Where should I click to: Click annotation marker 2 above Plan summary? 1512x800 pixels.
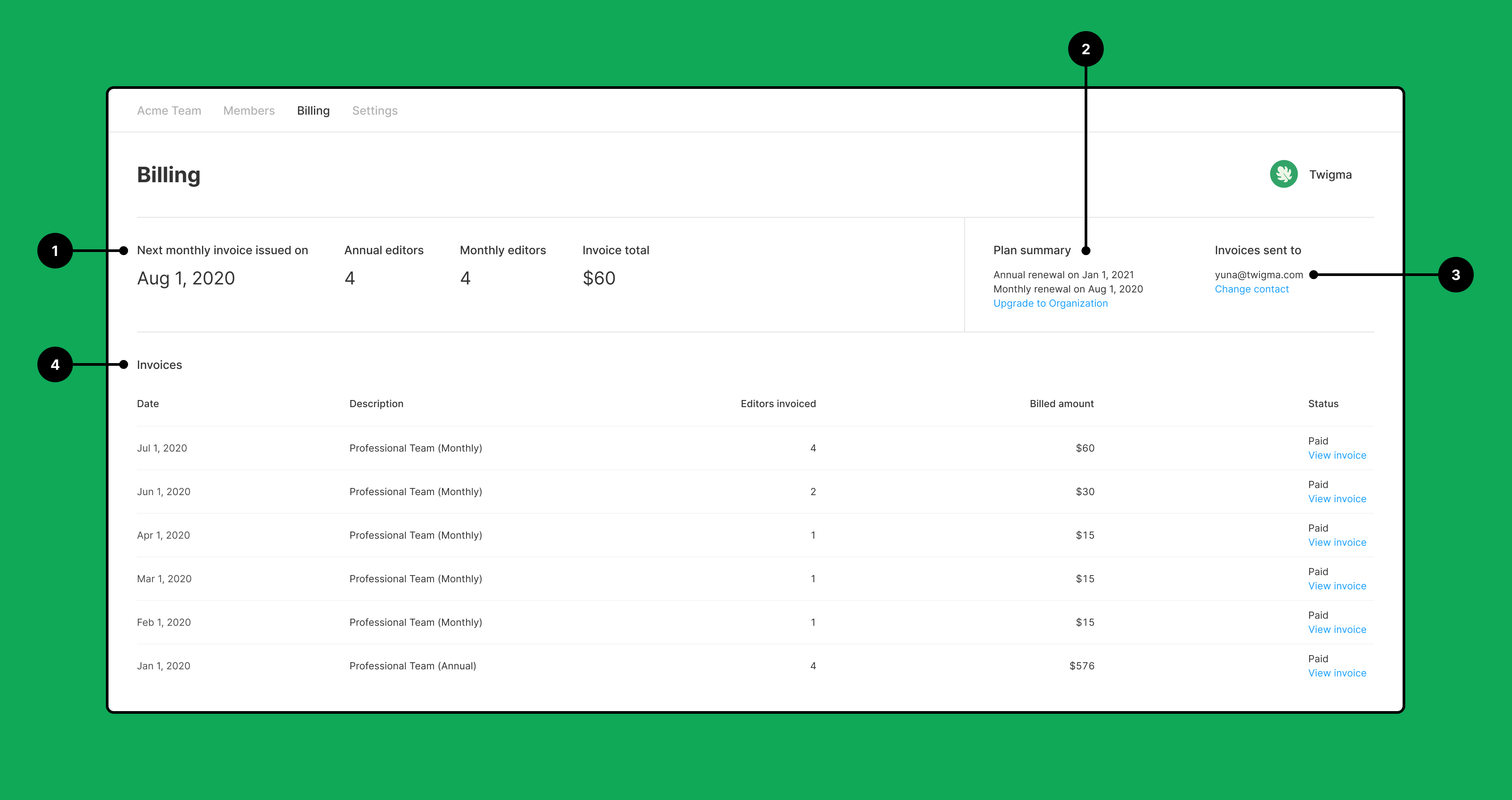coord(1085,49)
